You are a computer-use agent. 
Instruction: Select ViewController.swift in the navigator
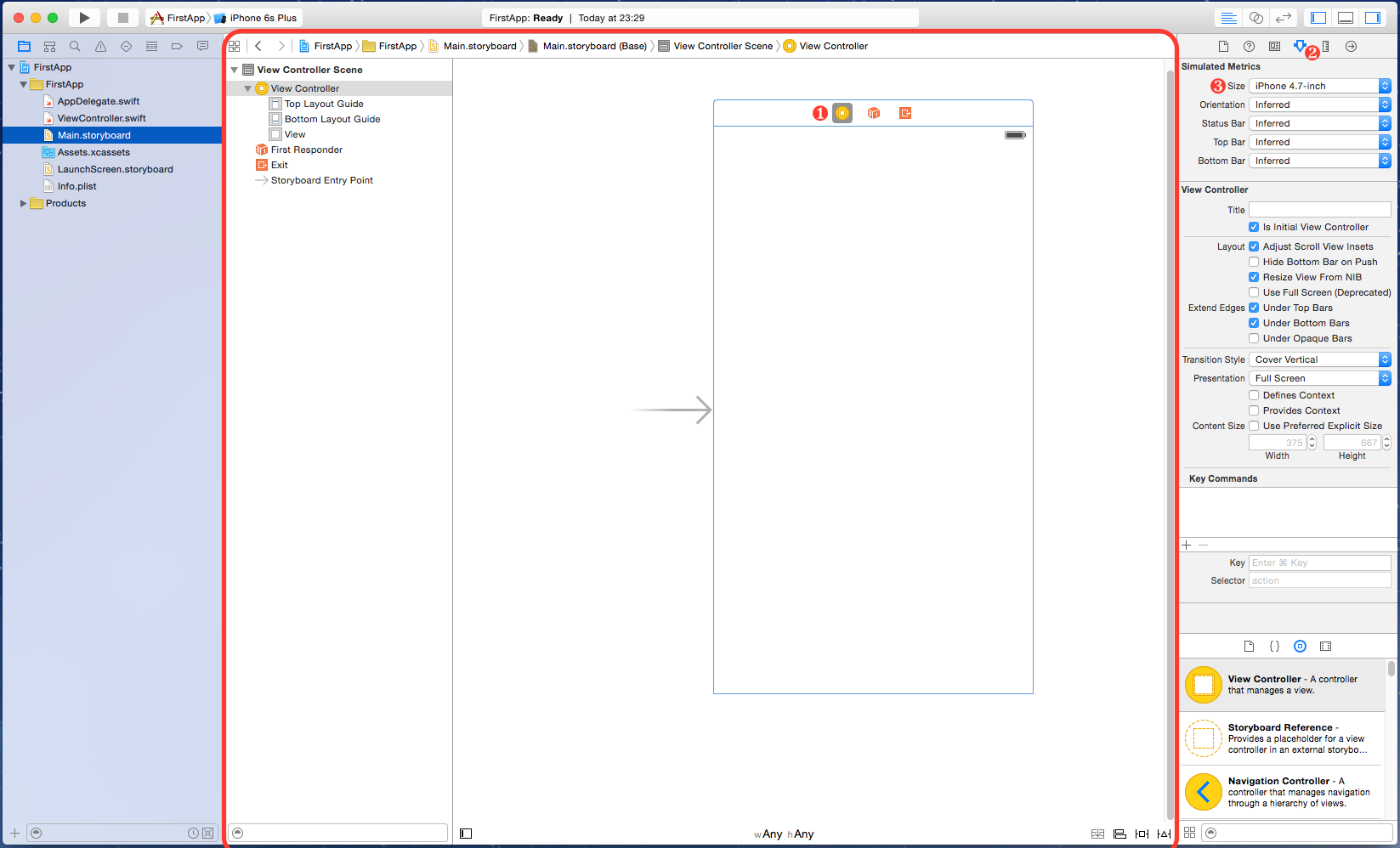tap(101, 118)
